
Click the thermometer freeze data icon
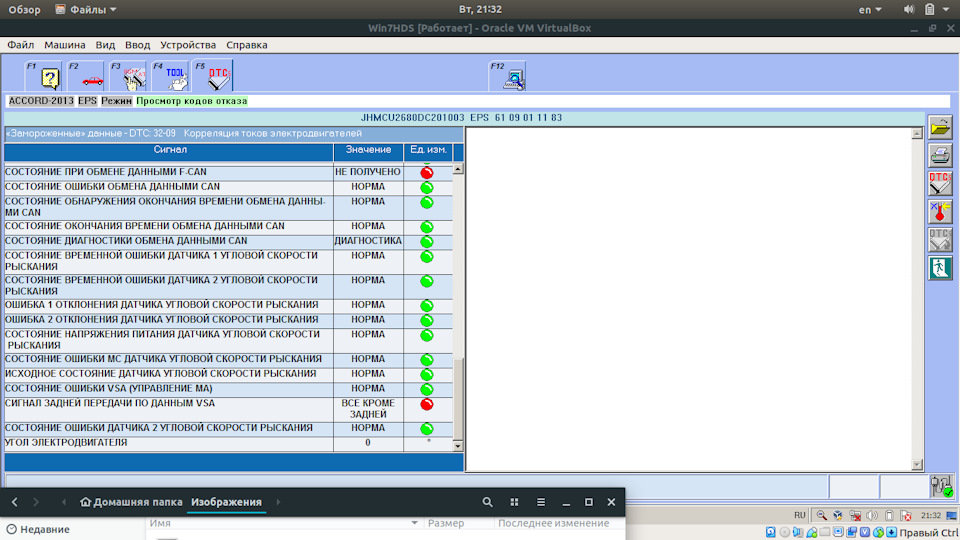coord(940,212)
